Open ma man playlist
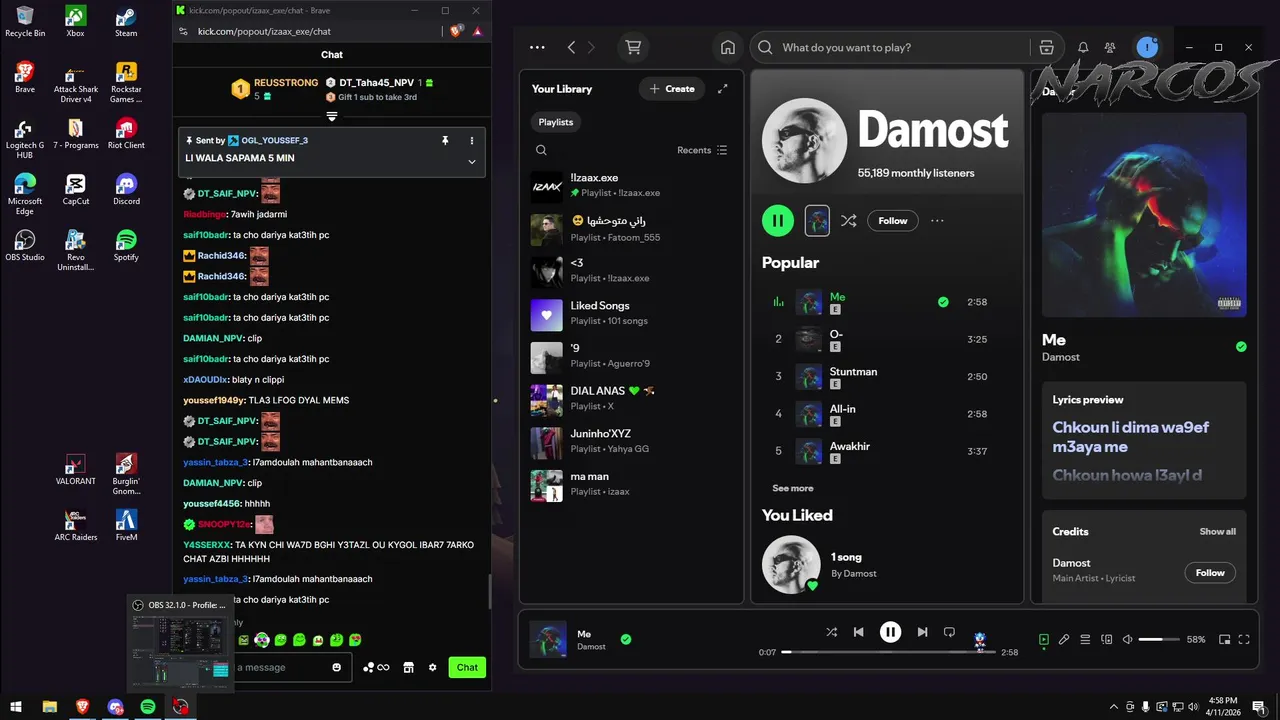 [631, 484]
